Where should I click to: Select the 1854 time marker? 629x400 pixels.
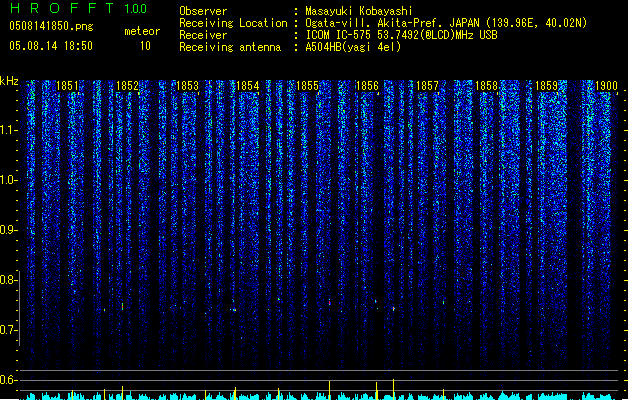tap(248, 86)
